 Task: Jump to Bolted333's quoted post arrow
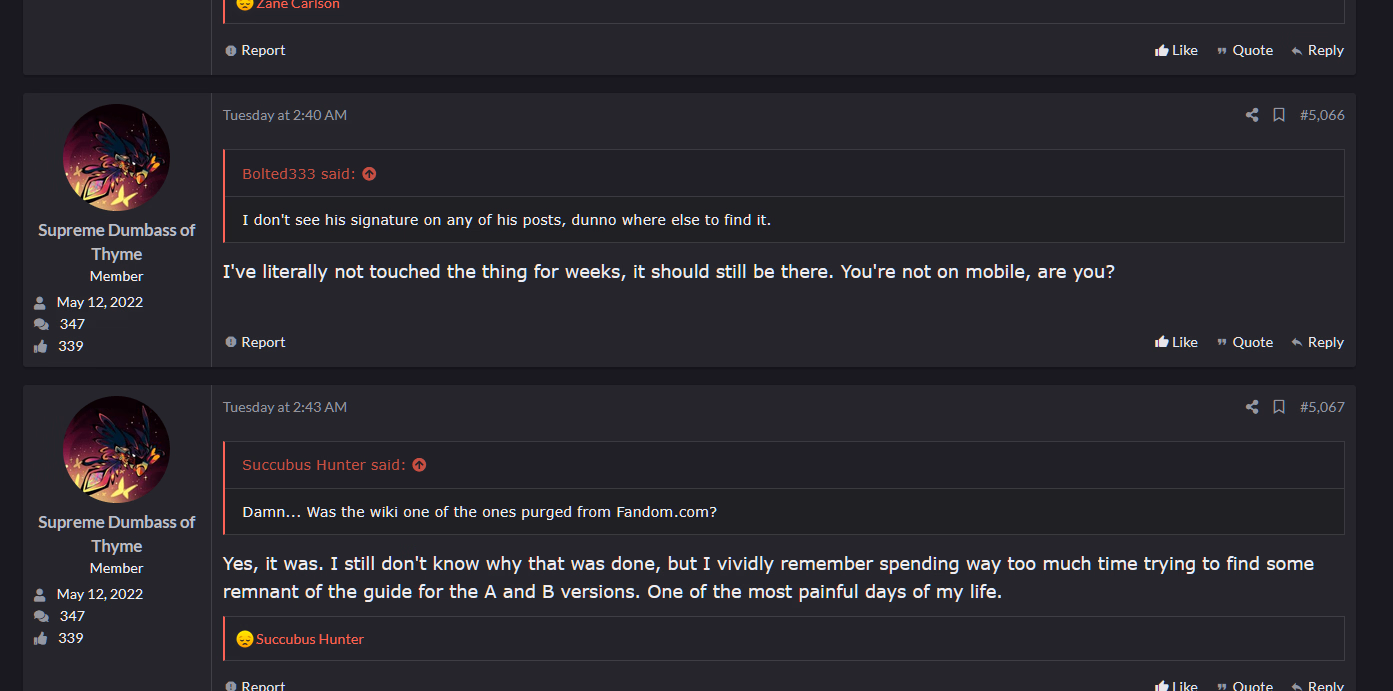pyautogui.click(x=369, y=174)
